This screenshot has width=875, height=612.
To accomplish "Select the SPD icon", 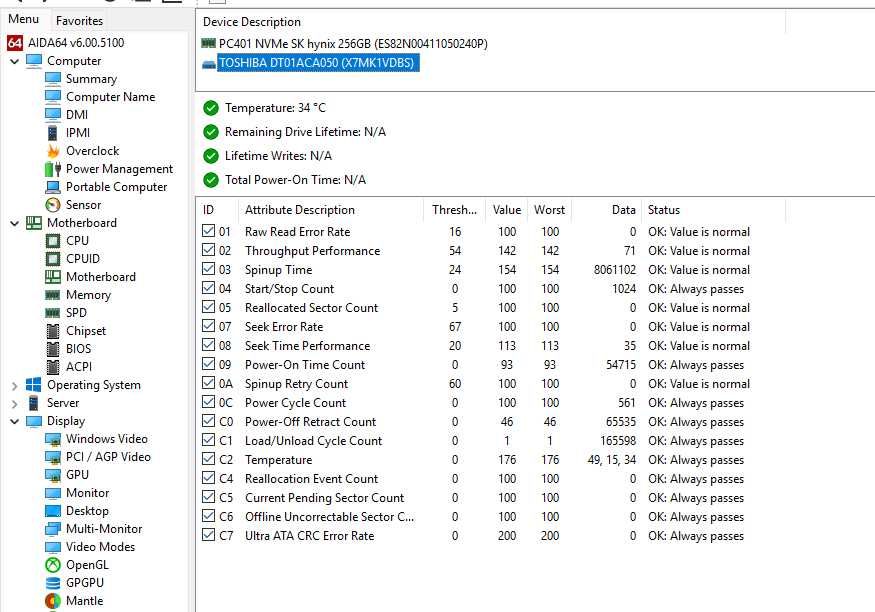I will coord(52,312).
